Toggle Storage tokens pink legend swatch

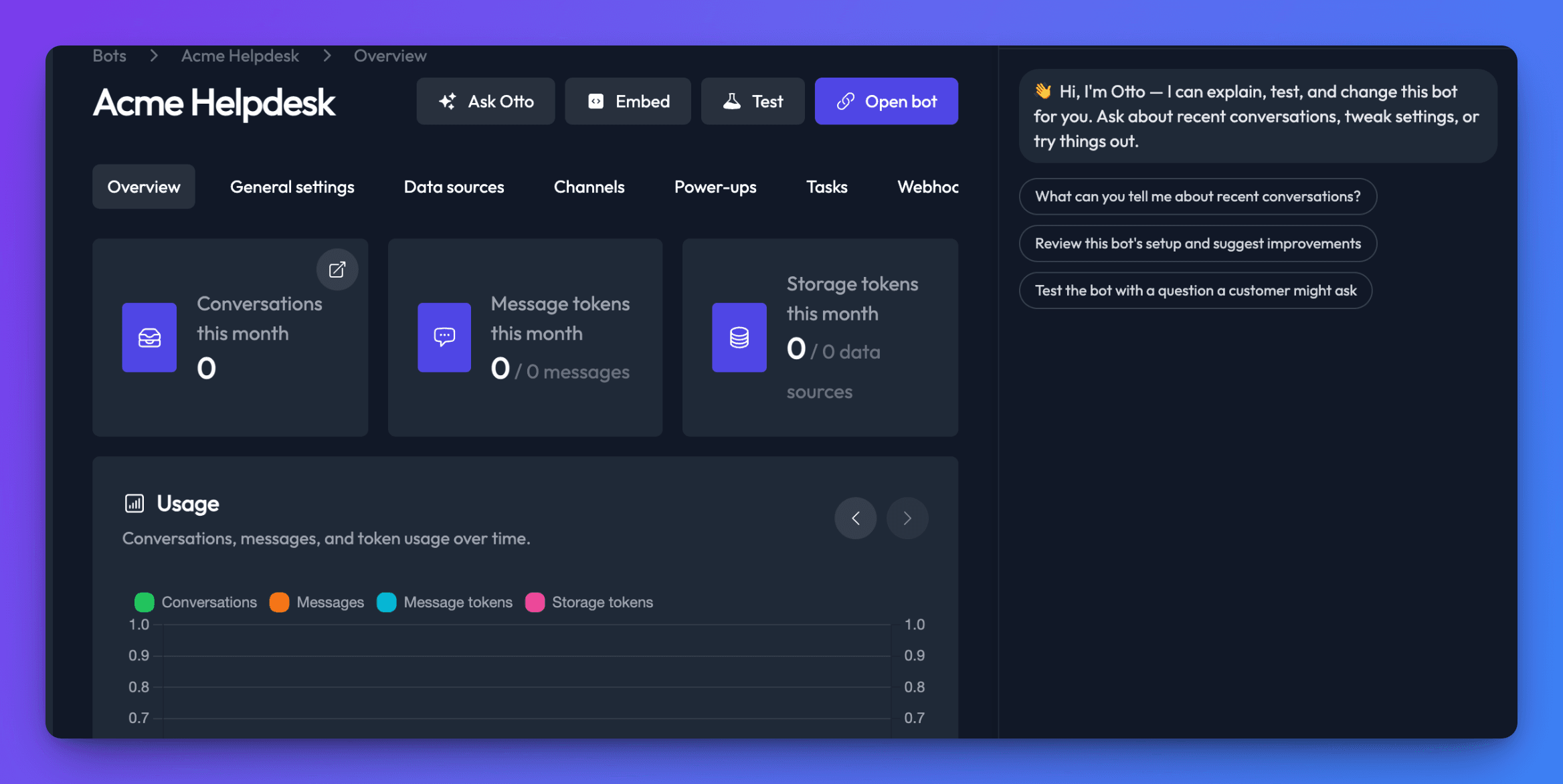(x=535, y=602)
